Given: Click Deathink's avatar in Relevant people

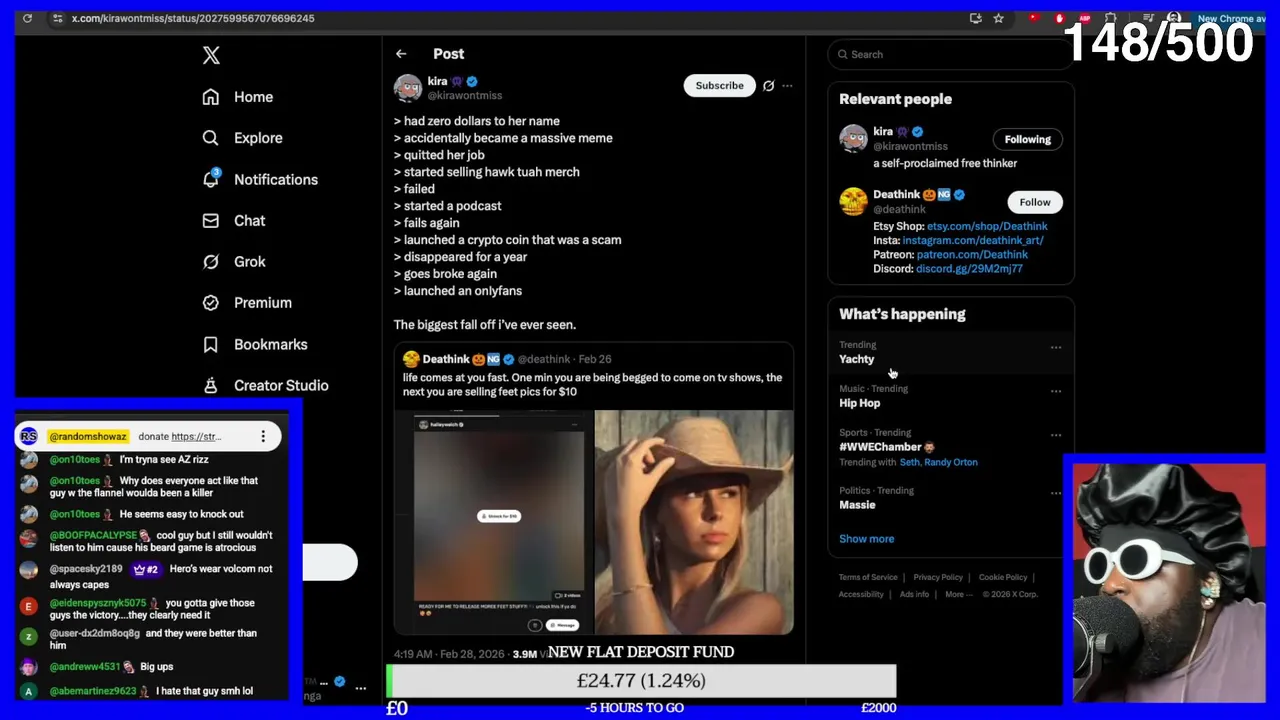Looking at the screenshot, I should [853, 201].
